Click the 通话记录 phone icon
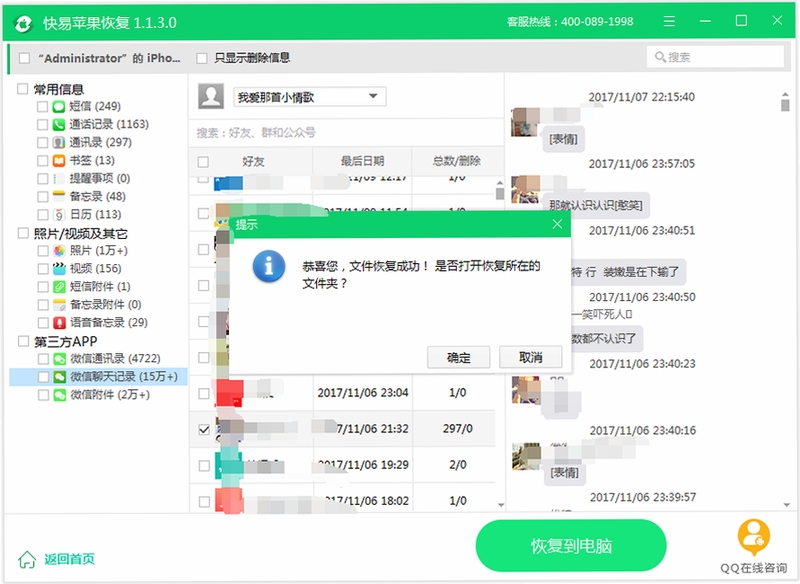Image resolution: width=800 pixels, height=584 pixels. (x=59, y=124)
